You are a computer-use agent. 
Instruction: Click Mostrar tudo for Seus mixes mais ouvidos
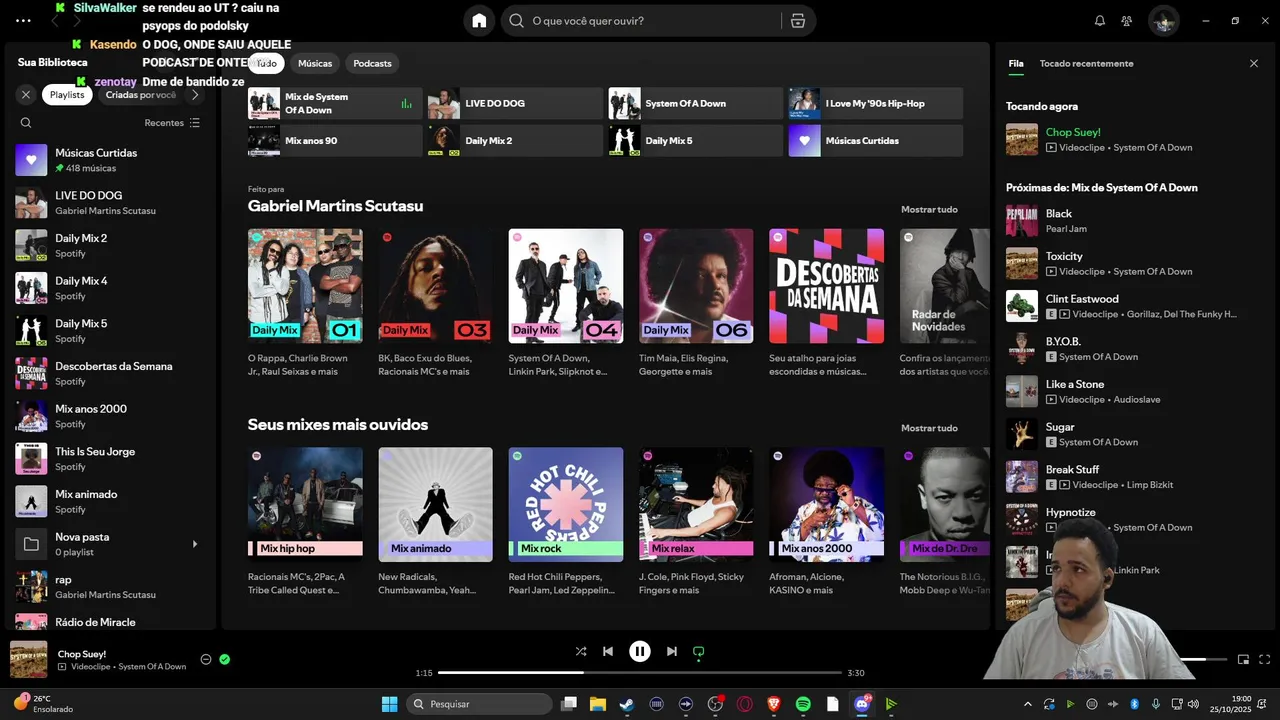click(x=929, y=428)
